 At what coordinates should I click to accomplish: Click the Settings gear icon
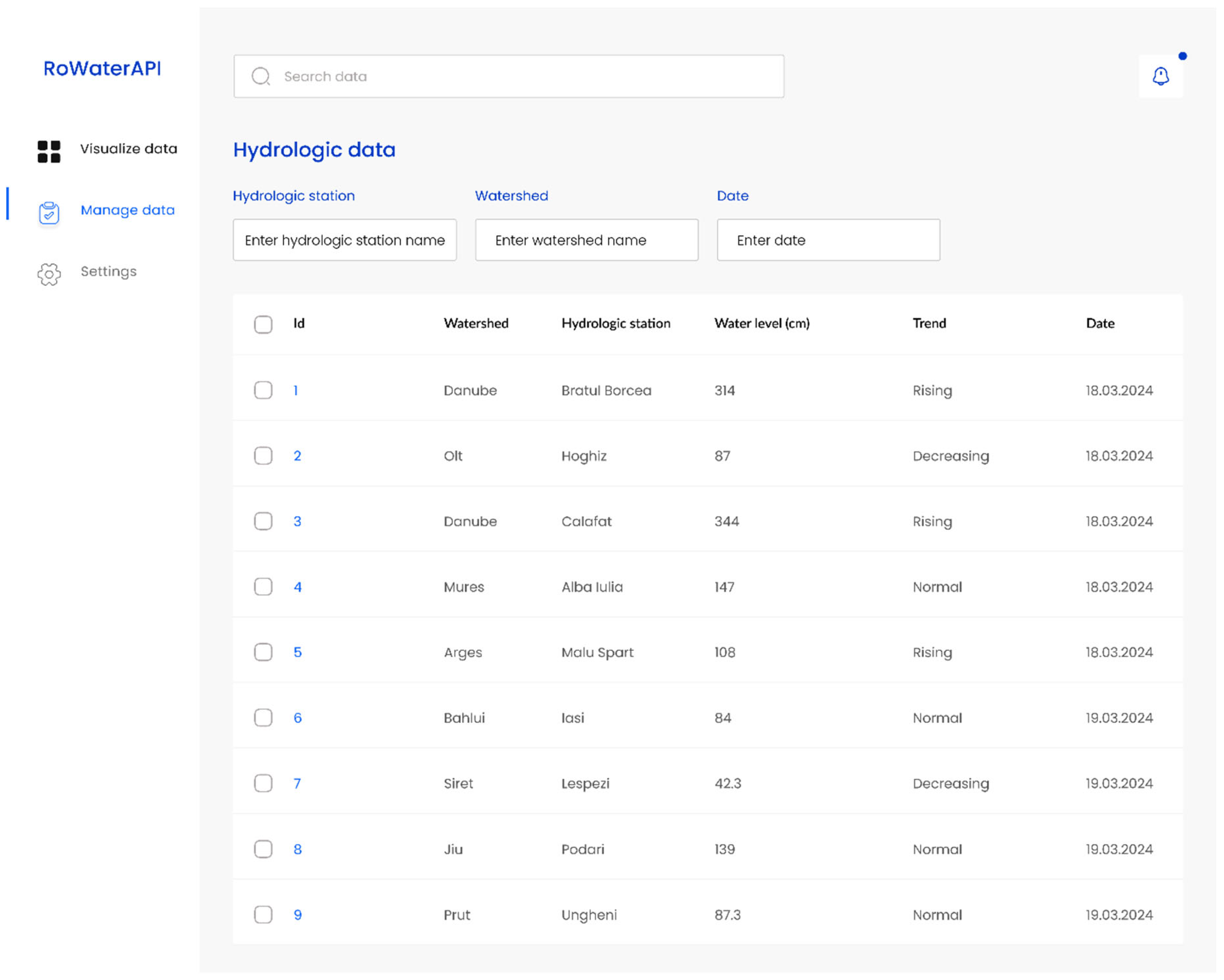[x=49, y=274]
